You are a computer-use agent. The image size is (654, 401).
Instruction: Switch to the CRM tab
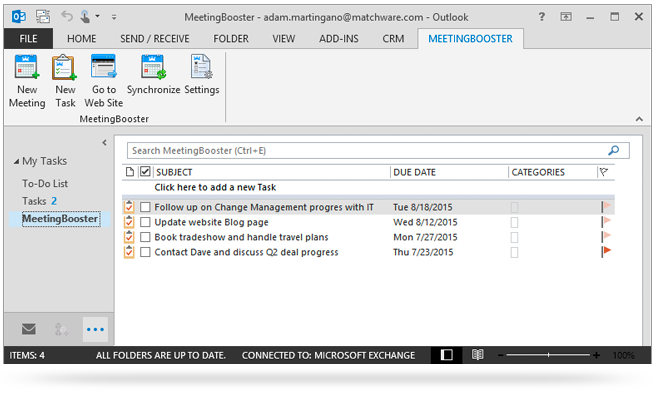pyautogui.click(x=393, y=39)
